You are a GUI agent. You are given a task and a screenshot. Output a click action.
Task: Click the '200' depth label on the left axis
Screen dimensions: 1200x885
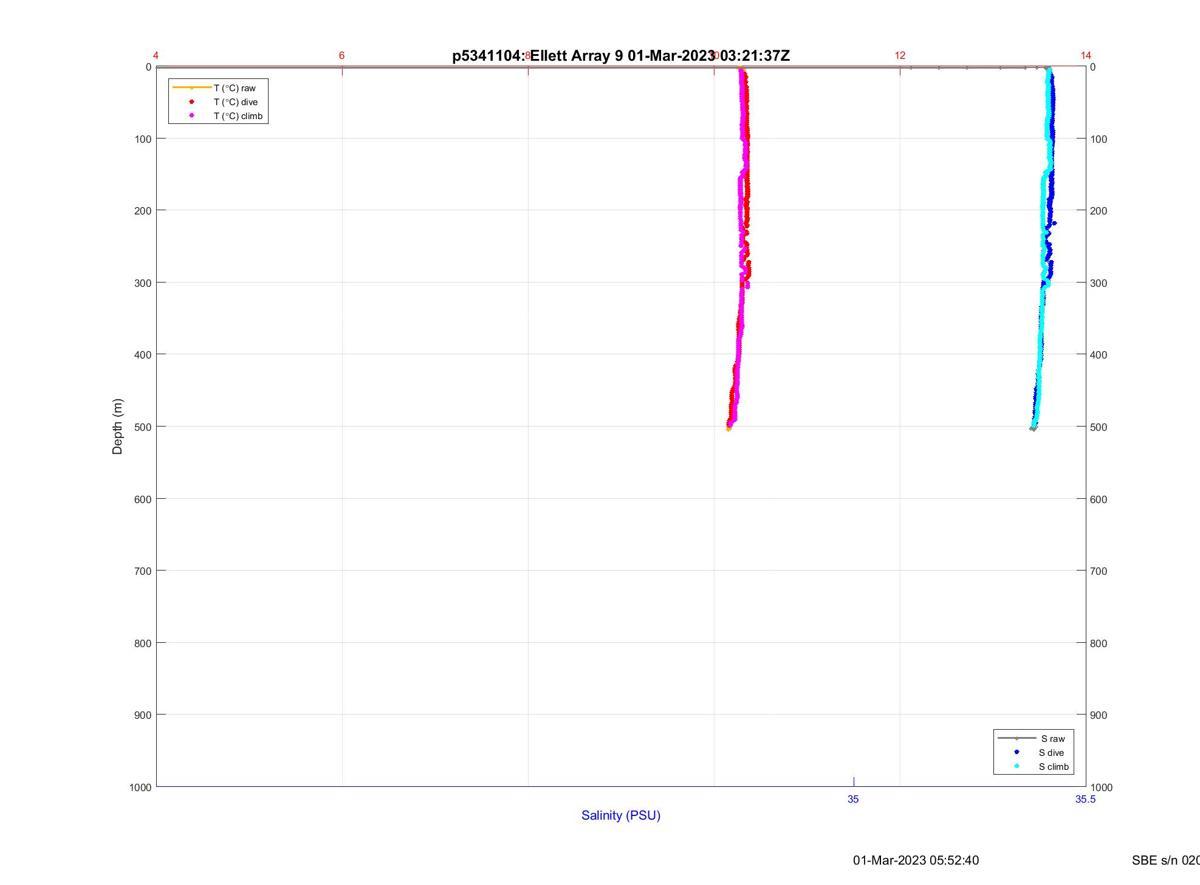[143, 211]
